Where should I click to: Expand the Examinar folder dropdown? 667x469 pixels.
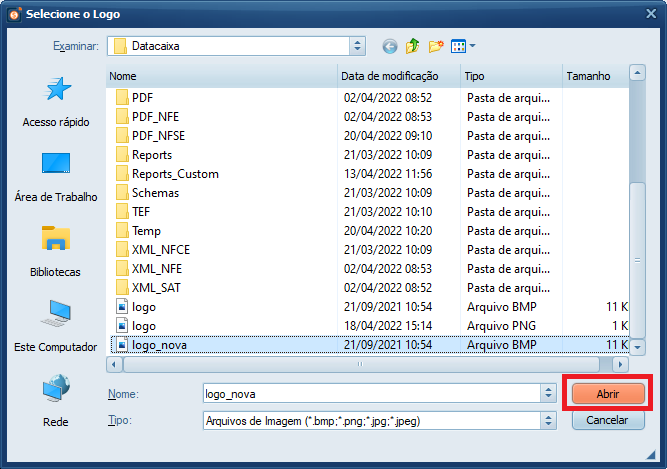coord(357,46)
